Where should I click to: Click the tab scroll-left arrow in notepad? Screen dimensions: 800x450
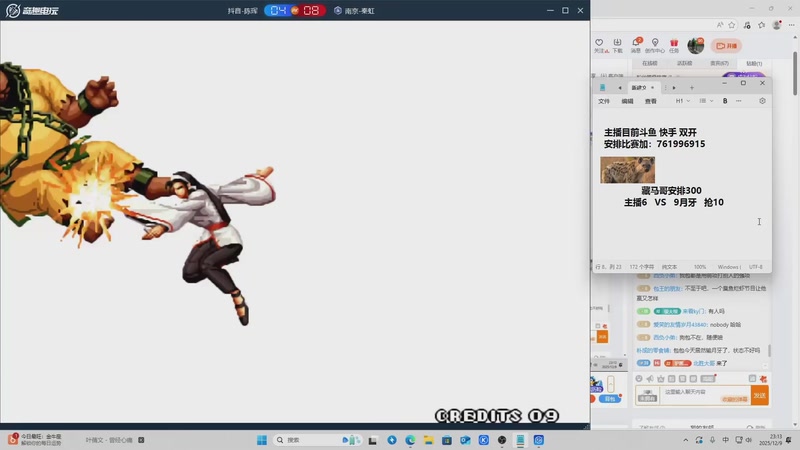click(620, 88)
